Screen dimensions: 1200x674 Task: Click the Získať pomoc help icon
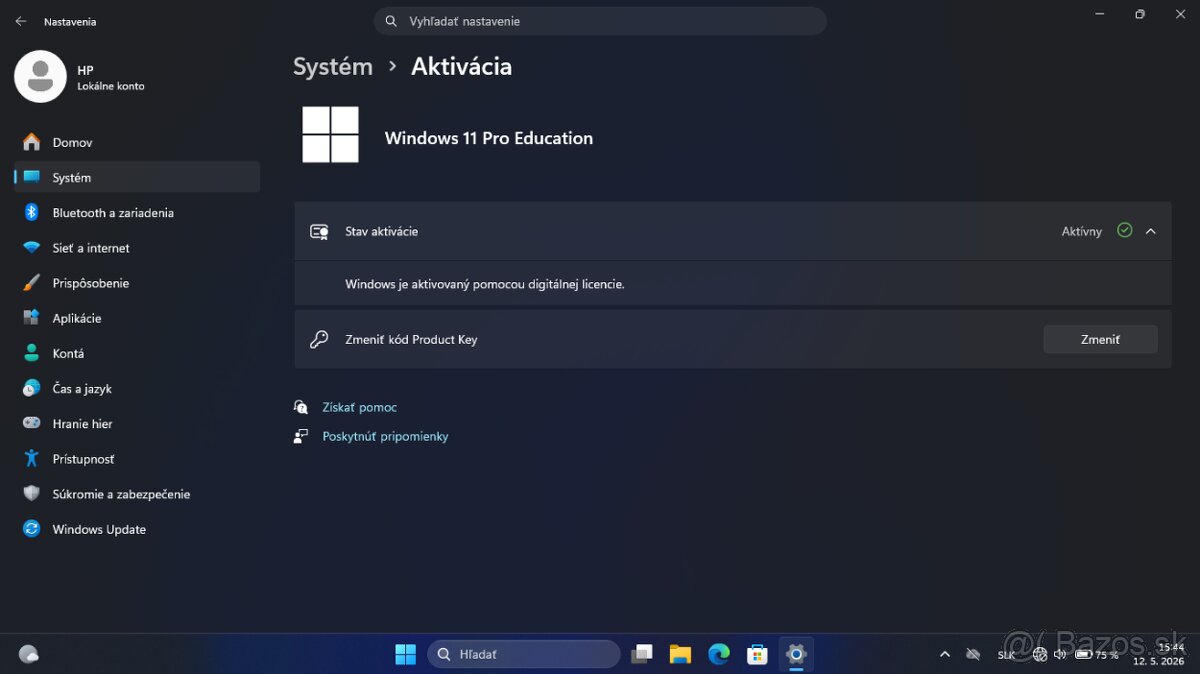tap(301, 407)
